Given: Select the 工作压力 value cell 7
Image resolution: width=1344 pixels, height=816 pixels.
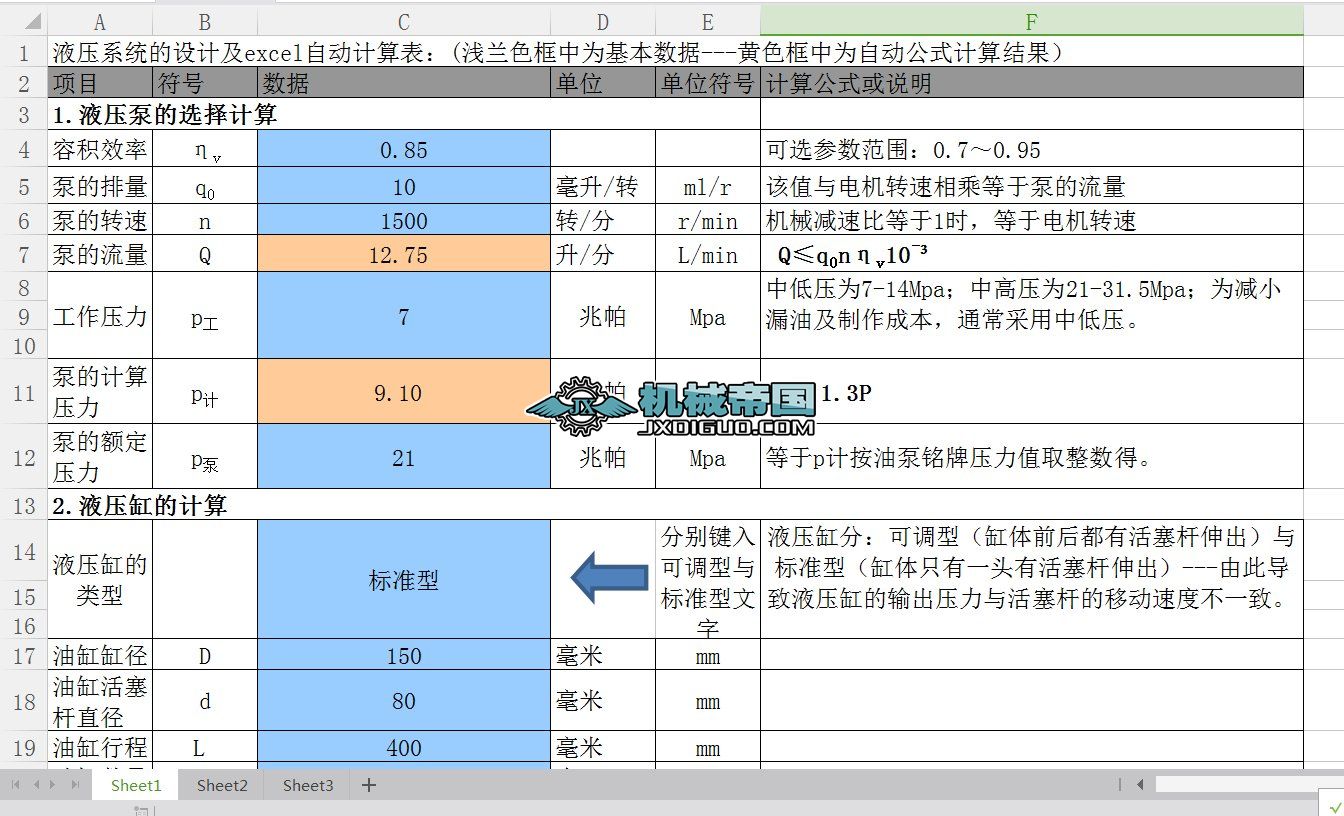Looking at the screenshot, I should pos(404,316).
